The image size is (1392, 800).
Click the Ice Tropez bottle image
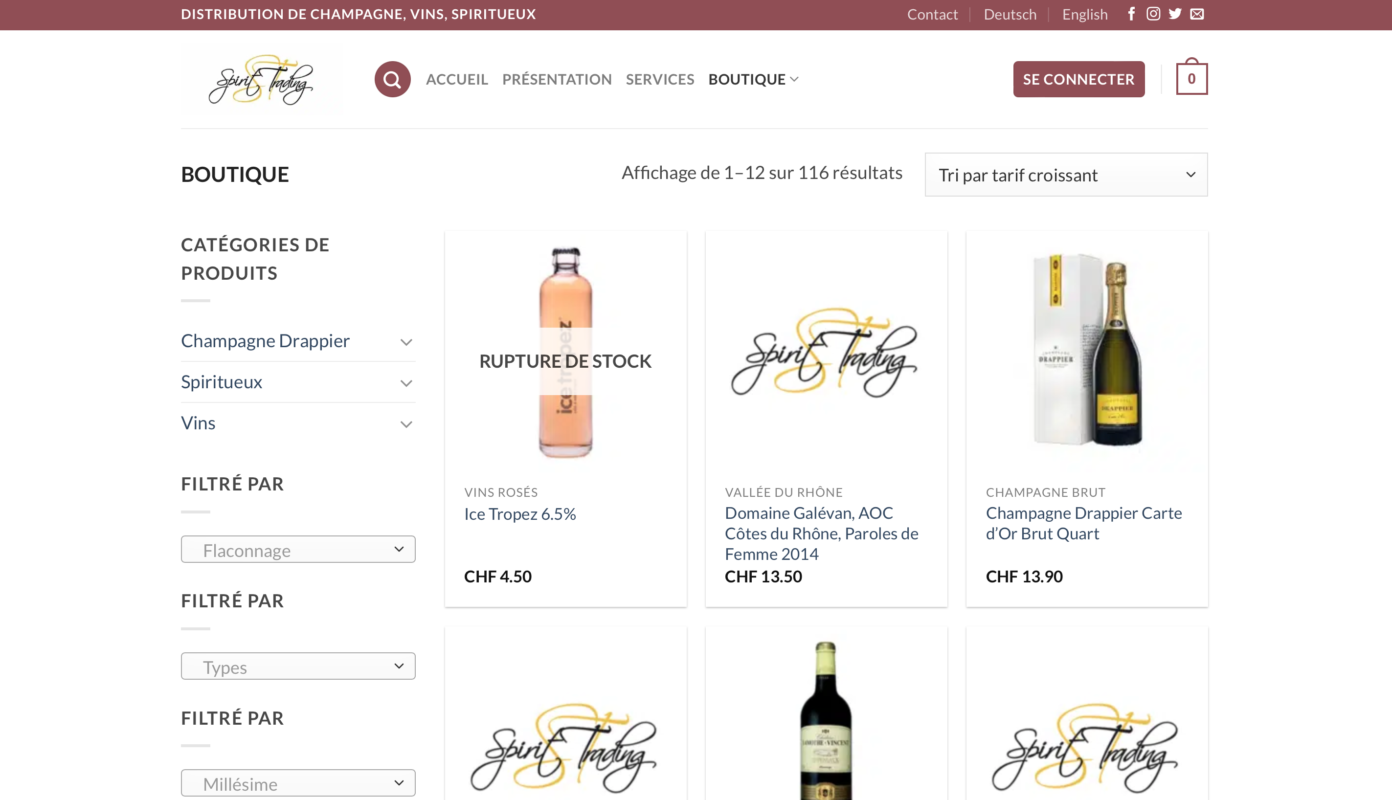(x=566, y=352)
